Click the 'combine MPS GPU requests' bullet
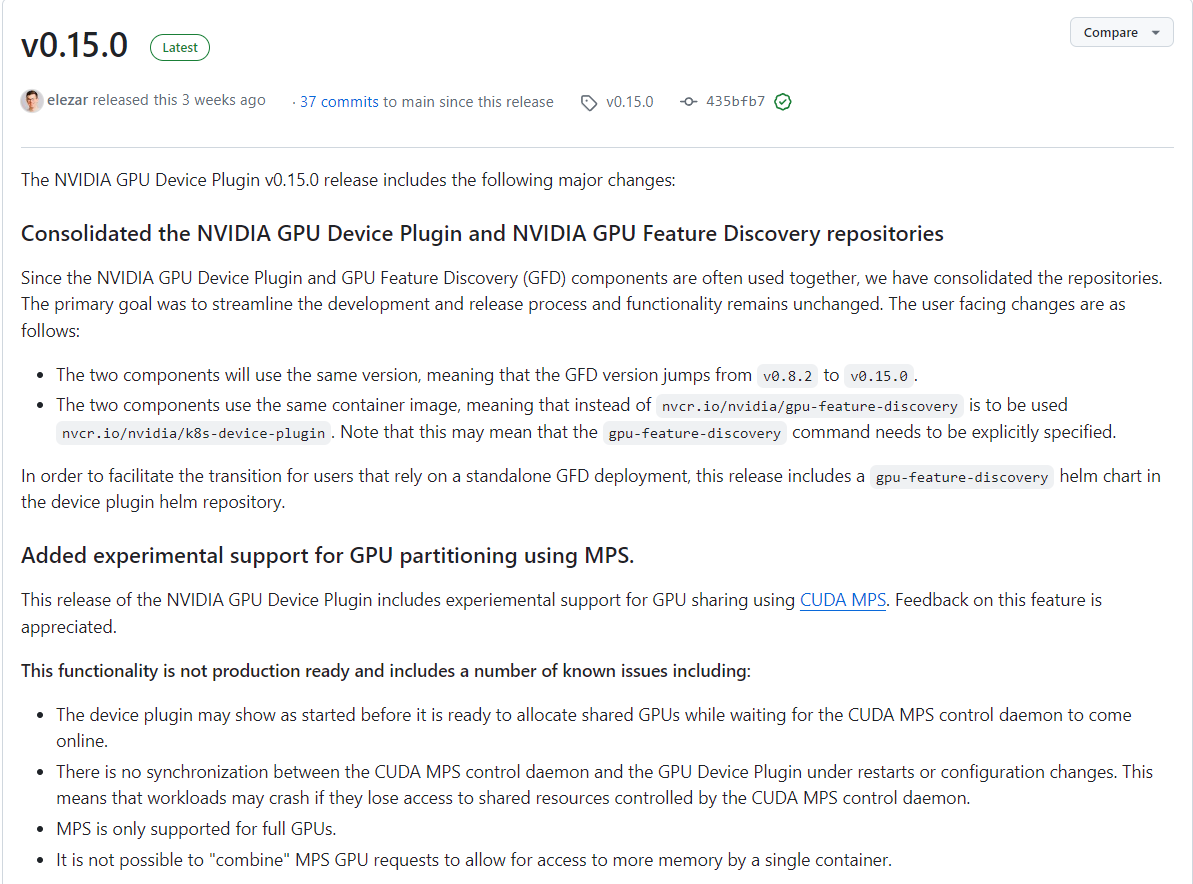 474,860
